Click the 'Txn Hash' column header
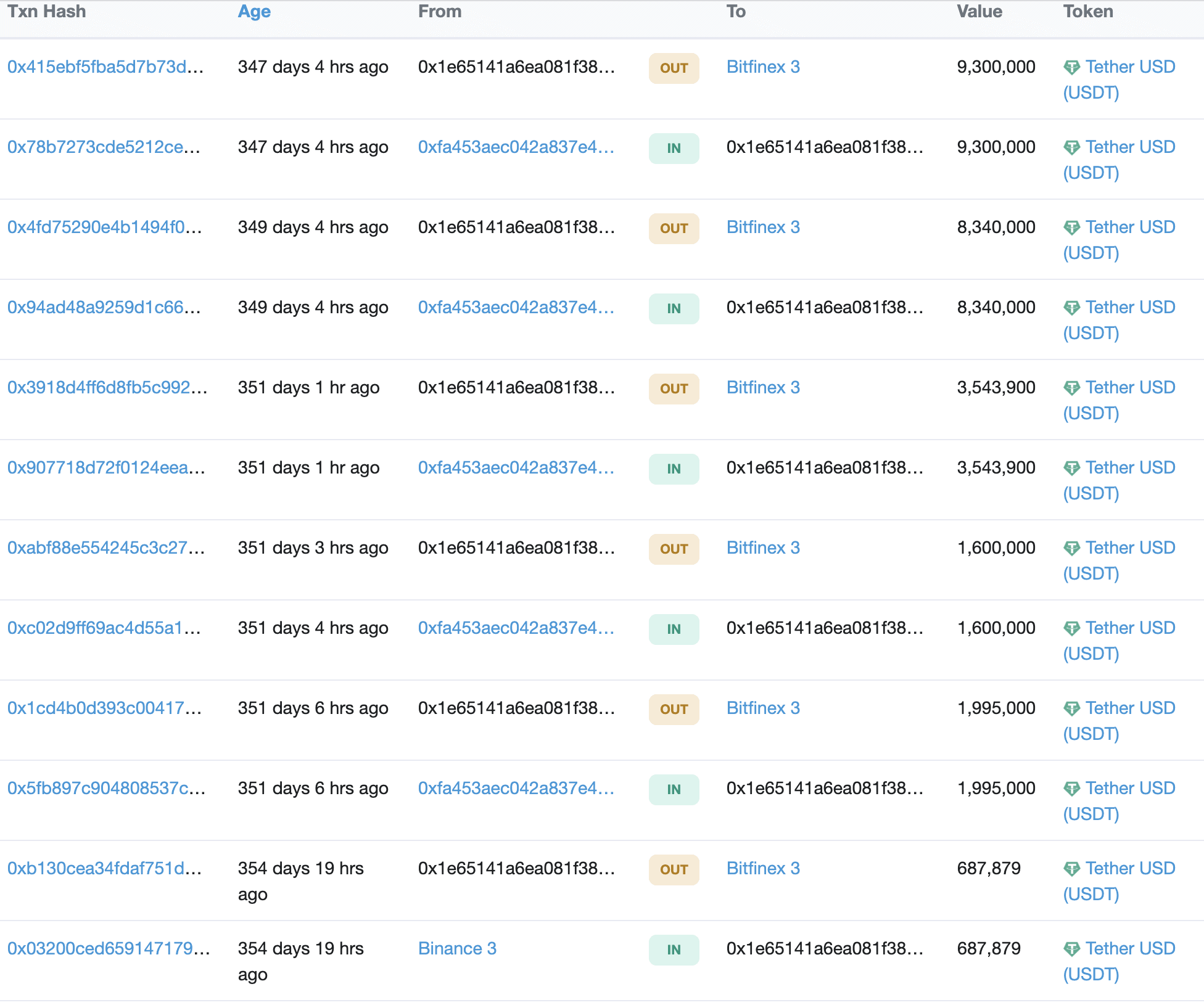Image resolution: width=1204 pixels, height=1005 pixels. (46, 12)
